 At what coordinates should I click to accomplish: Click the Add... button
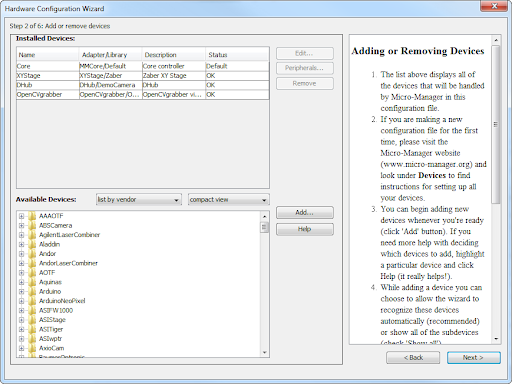(x=304, y=212)
